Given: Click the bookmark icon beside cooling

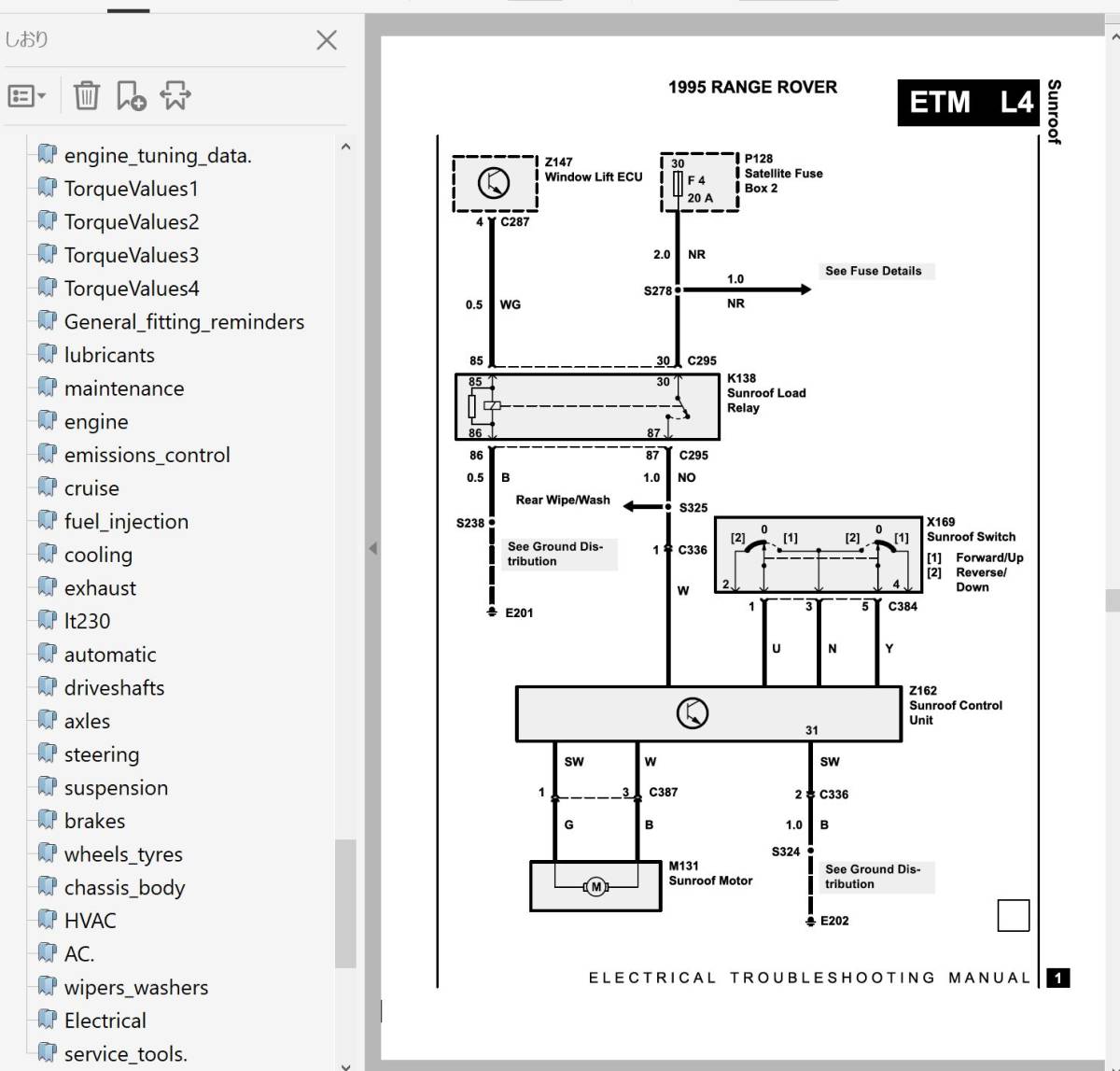Looking at the screenshot, I should click(x=47, y=553).
